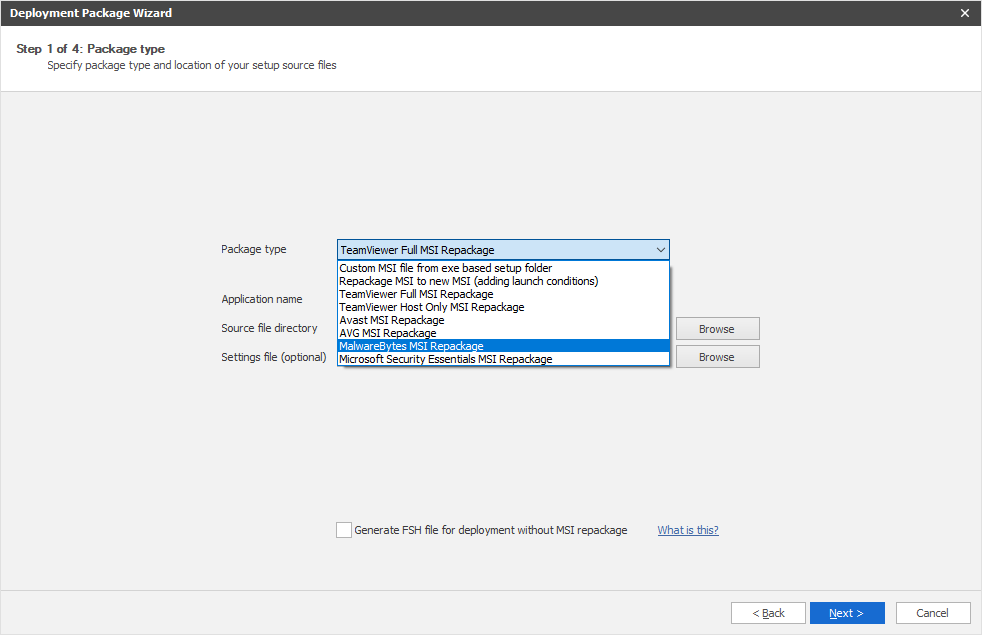
Task: Choose Repackage MSI to new MSI option
Action: pyautogui.click(x=503, y=281)
